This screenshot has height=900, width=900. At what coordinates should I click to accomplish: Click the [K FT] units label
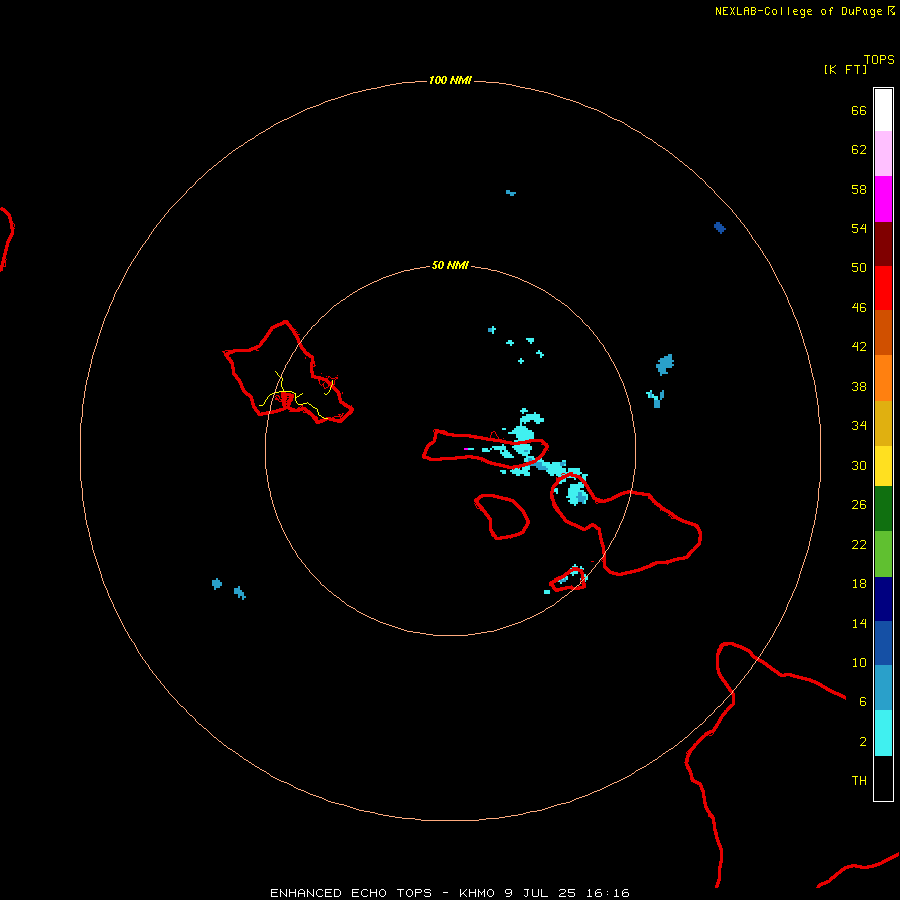click(x=845, y=69)
